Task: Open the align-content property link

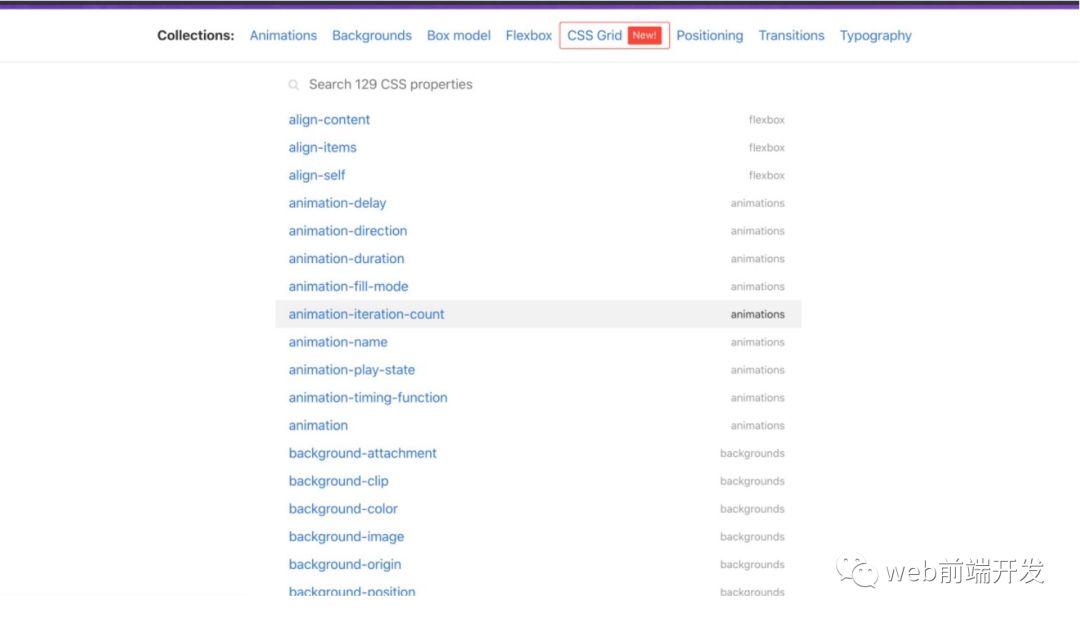Action: point(329,120)
